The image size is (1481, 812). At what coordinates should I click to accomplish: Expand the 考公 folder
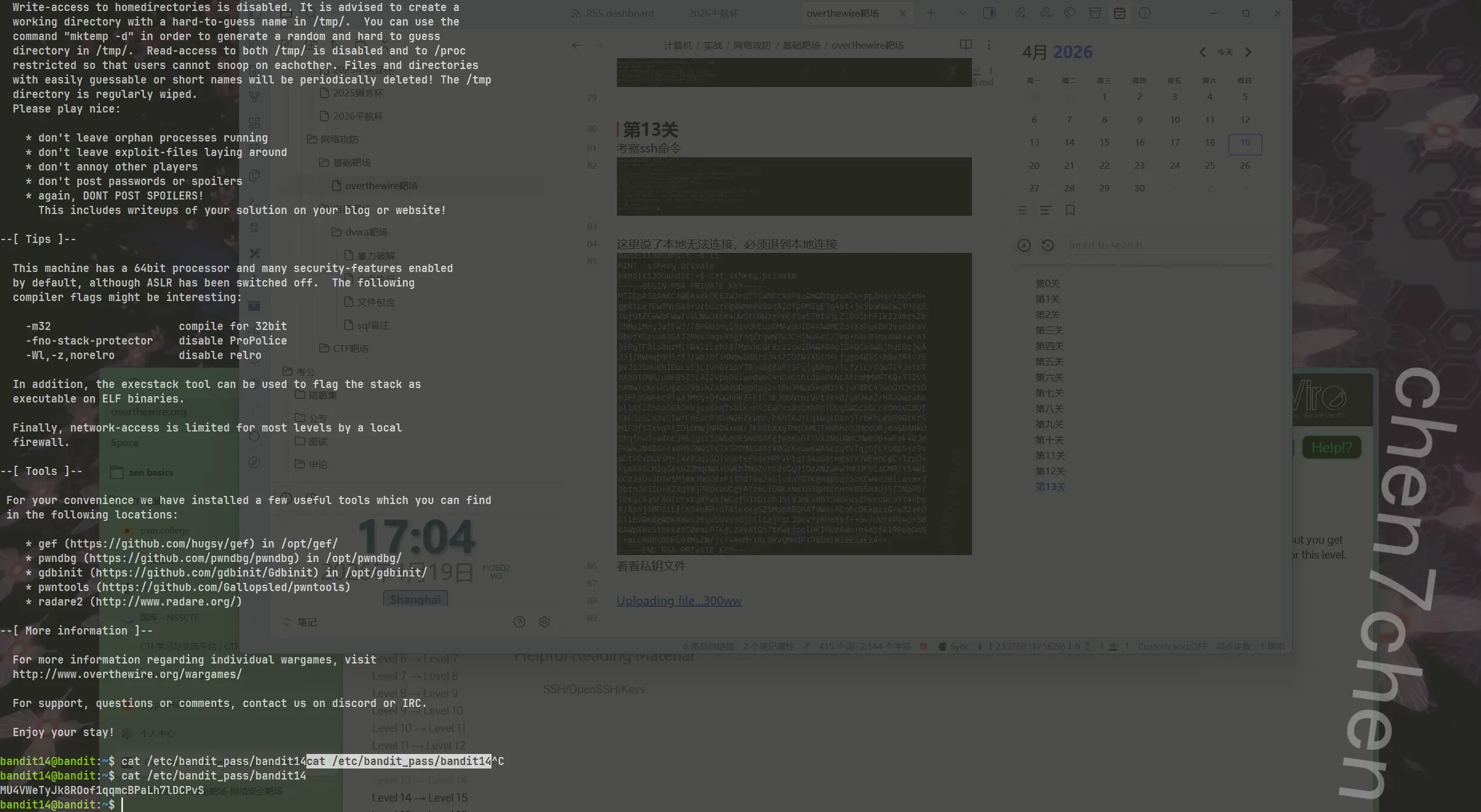click(305, 372)
